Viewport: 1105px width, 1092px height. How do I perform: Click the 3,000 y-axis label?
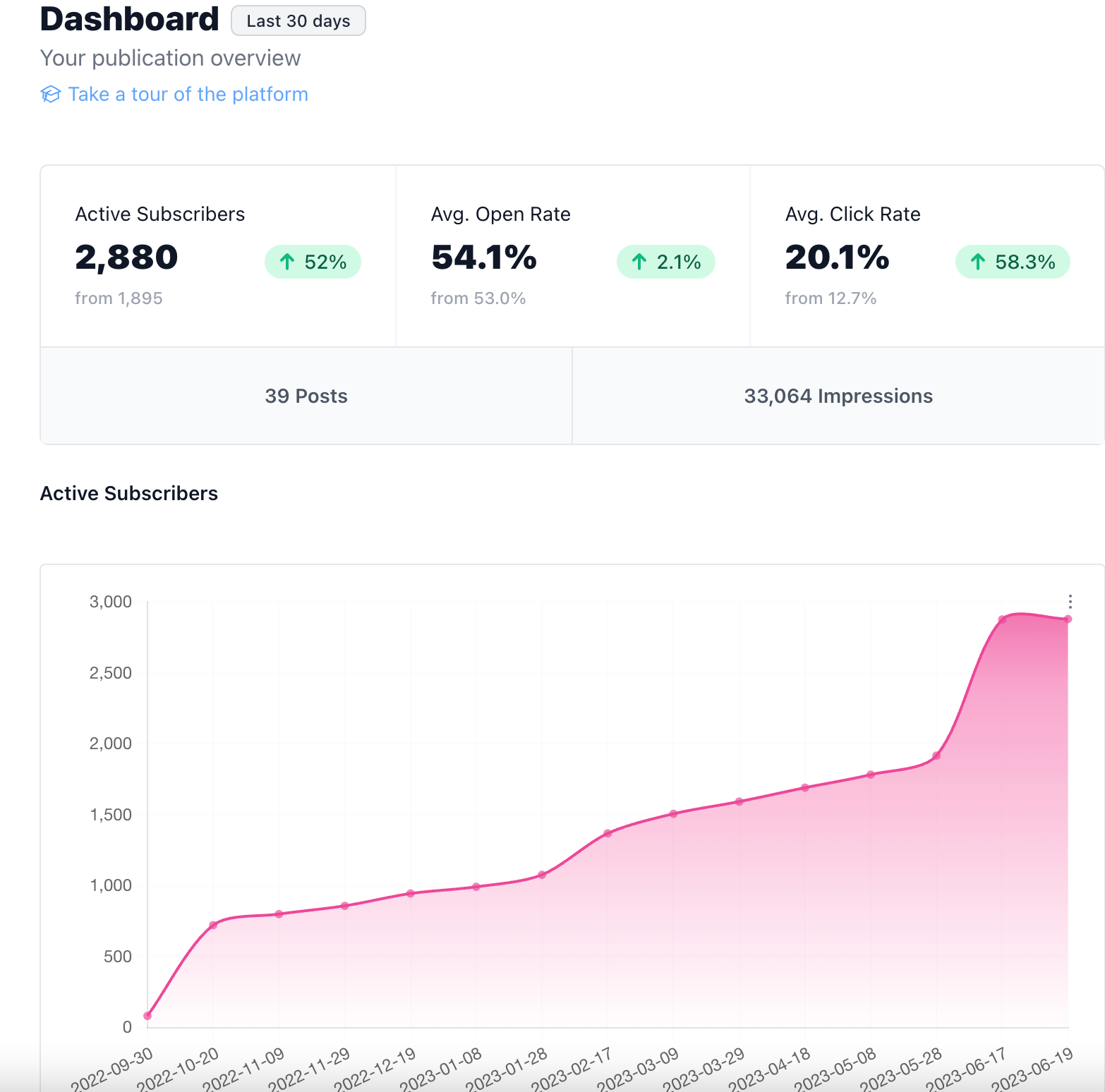111,602
